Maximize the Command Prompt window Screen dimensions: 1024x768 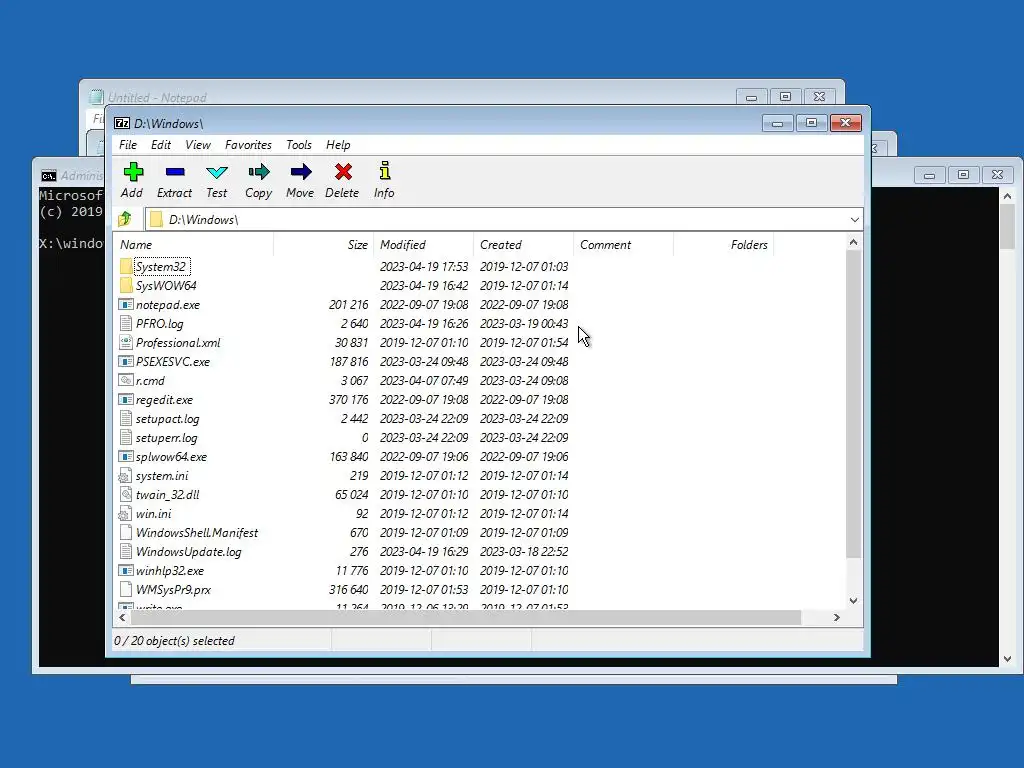tap(963, 174)
